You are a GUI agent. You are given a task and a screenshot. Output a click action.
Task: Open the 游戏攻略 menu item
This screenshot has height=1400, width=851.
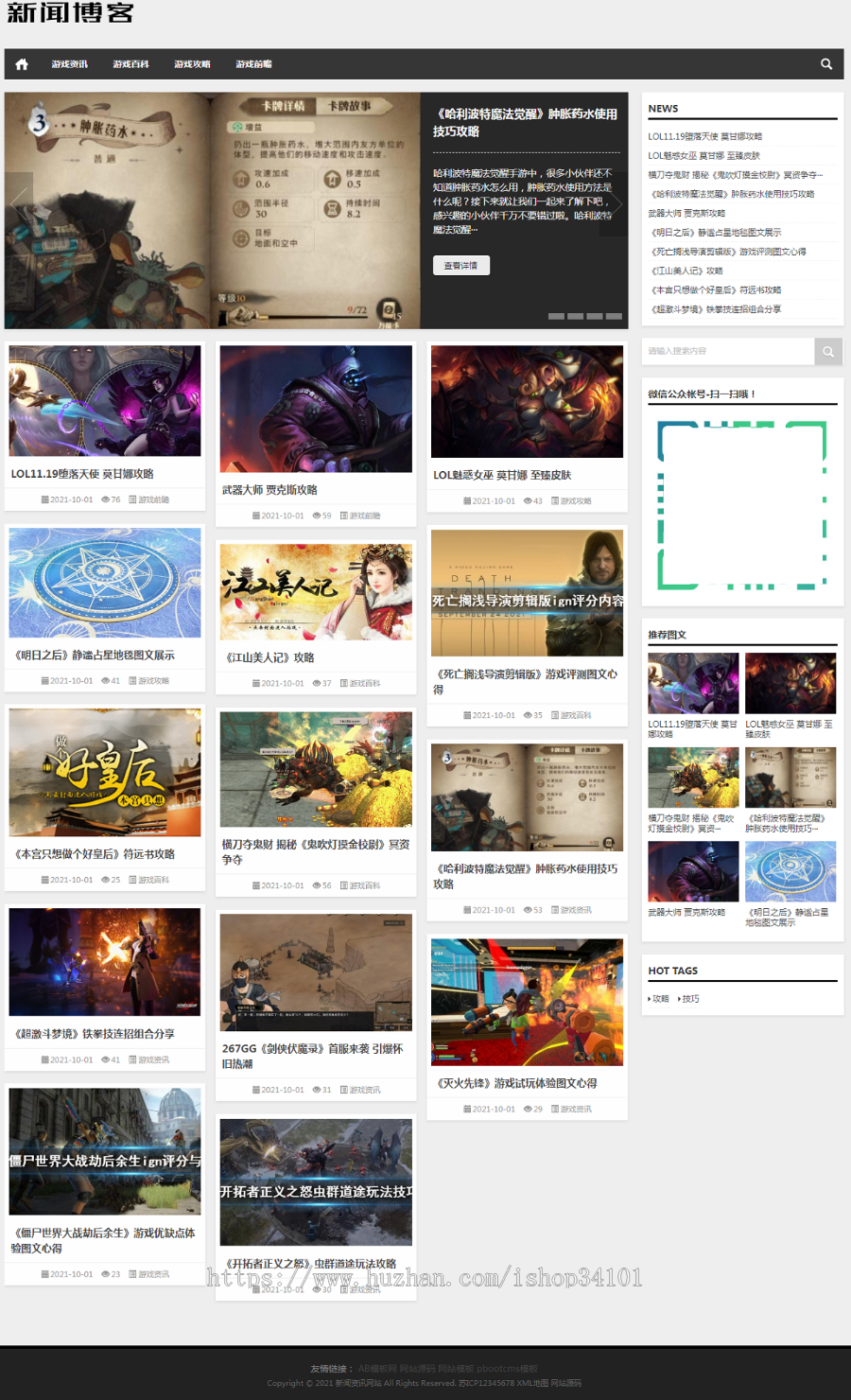click(193, 64)
